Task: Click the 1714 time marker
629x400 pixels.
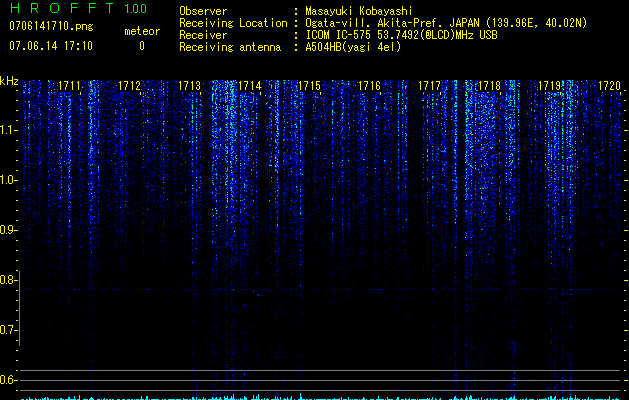Action: coord(250,86)
